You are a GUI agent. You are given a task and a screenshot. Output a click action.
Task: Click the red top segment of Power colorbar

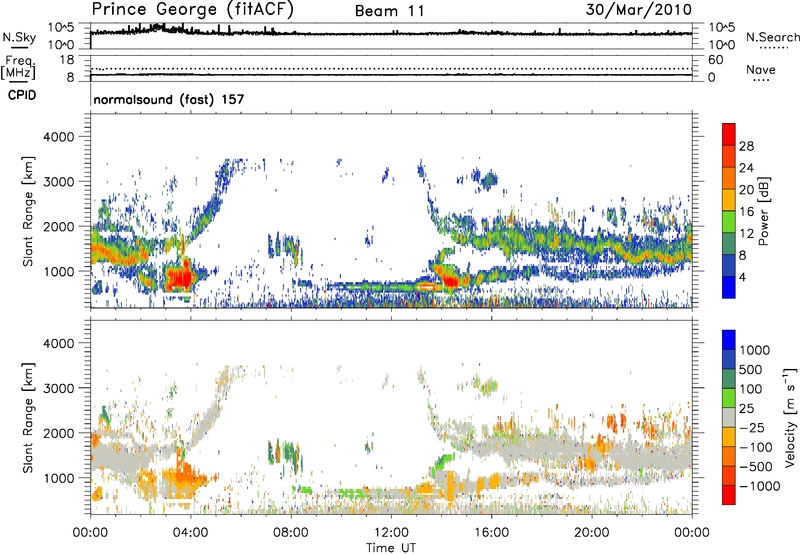729,134
